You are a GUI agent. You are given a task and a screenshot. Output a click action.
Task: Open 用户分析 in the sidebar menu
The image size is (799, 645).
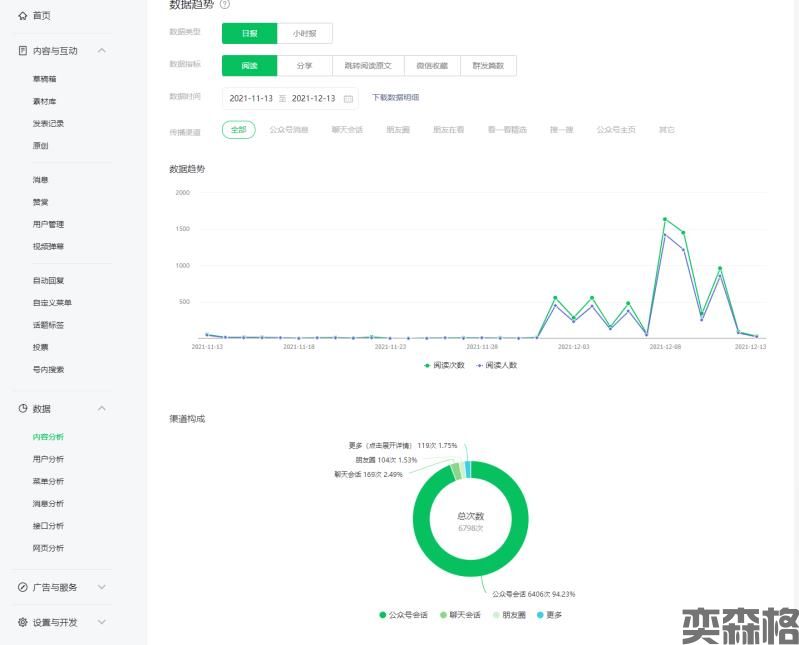48,459
